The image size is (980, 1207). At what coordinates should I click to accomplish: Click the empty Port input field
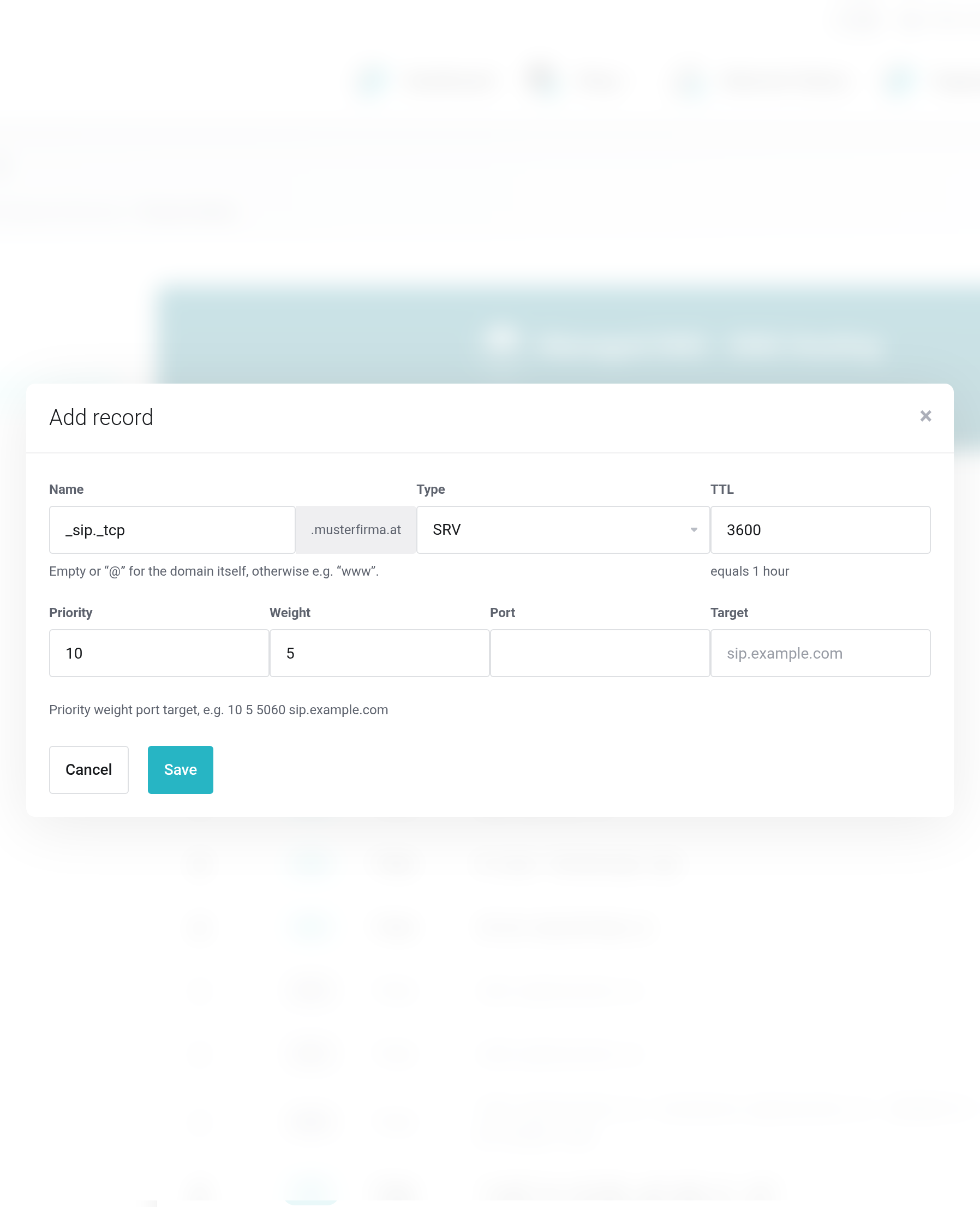tap(600, 653)
